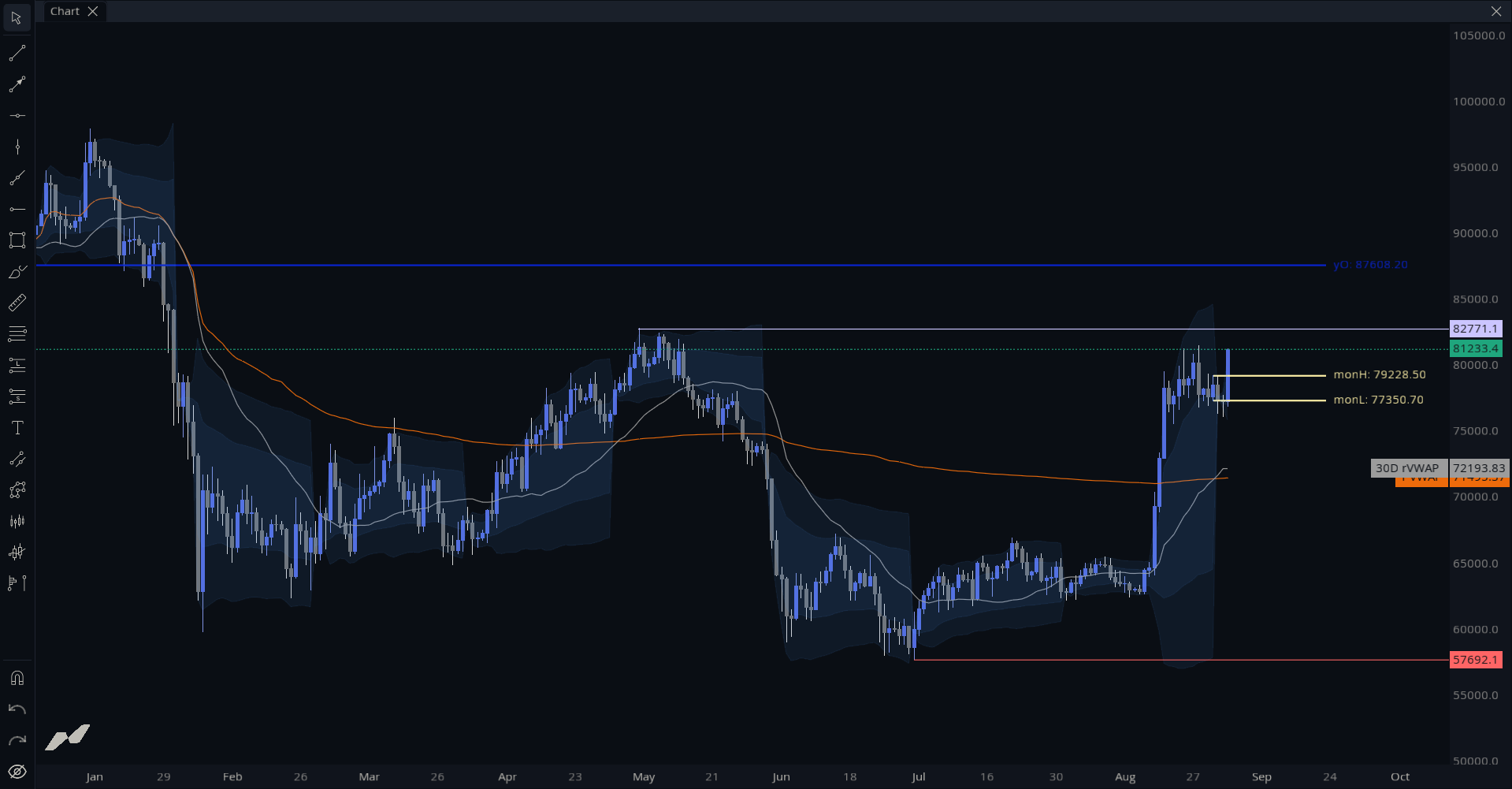Select the polyline path tool
1512x789 pixels.
(17, 490)
